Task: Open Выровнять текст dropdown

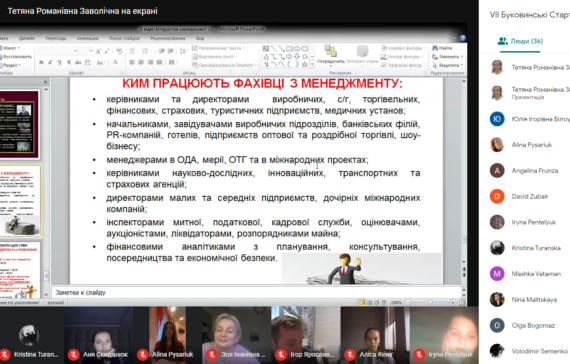Action: [214, 56]
